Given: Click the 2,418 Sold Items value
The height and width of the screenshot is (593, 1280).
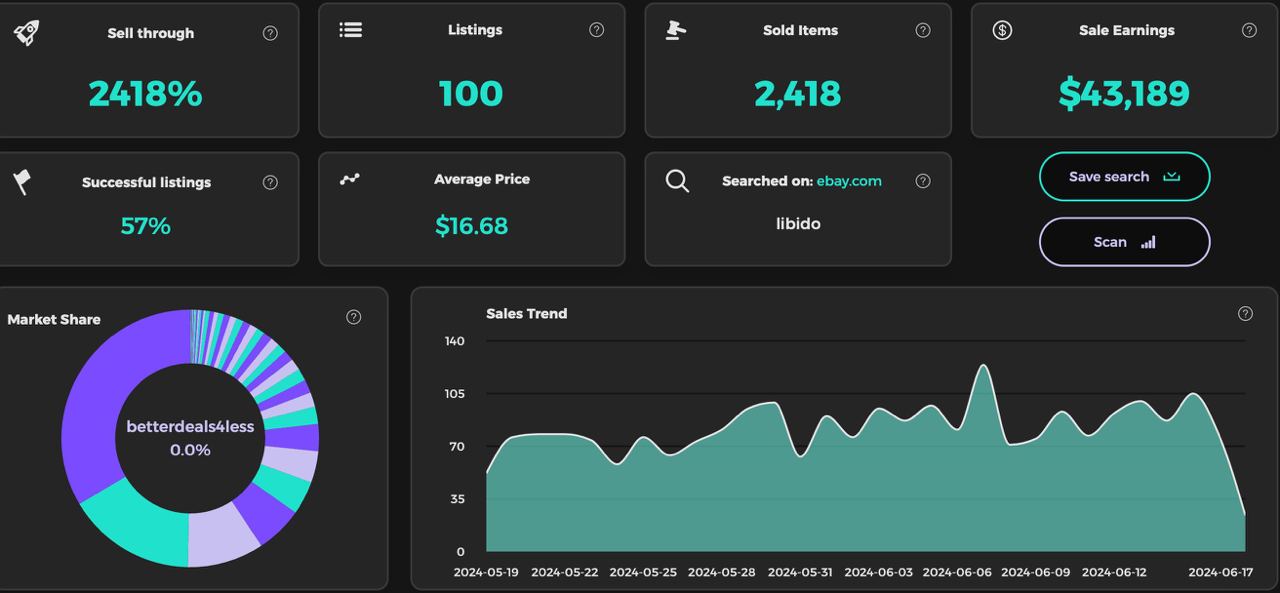Looking at the screenshot, I should tap(798, 94).
